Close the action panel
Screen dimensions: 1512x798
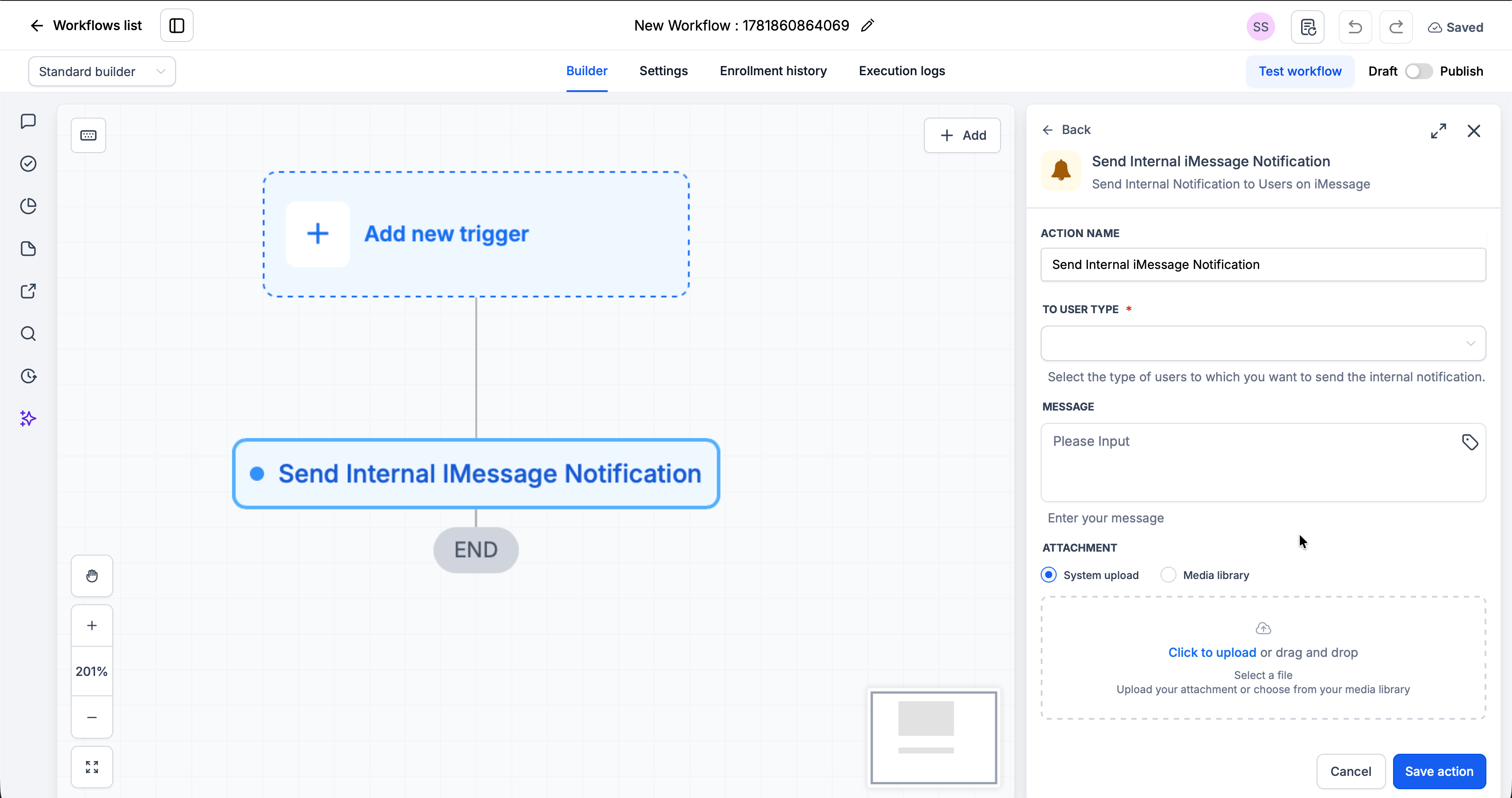pyautogui.click(x=1474, y=130)
